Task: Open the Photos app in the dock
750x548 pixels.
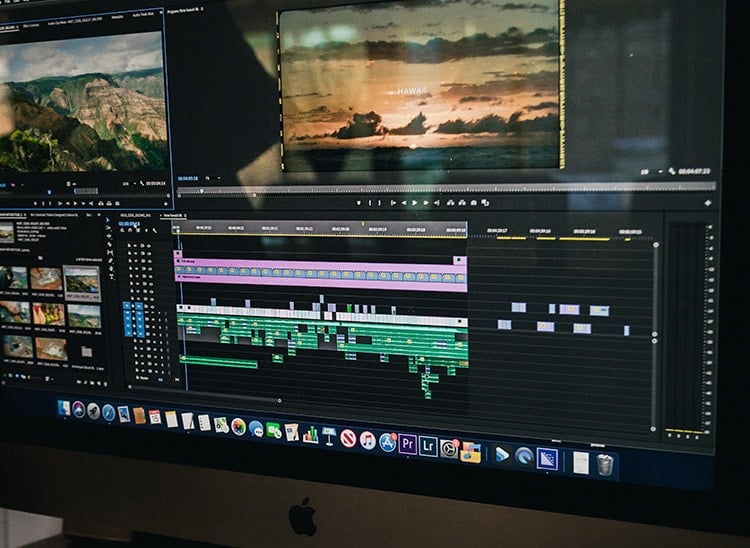Action: tap(238, 427)
